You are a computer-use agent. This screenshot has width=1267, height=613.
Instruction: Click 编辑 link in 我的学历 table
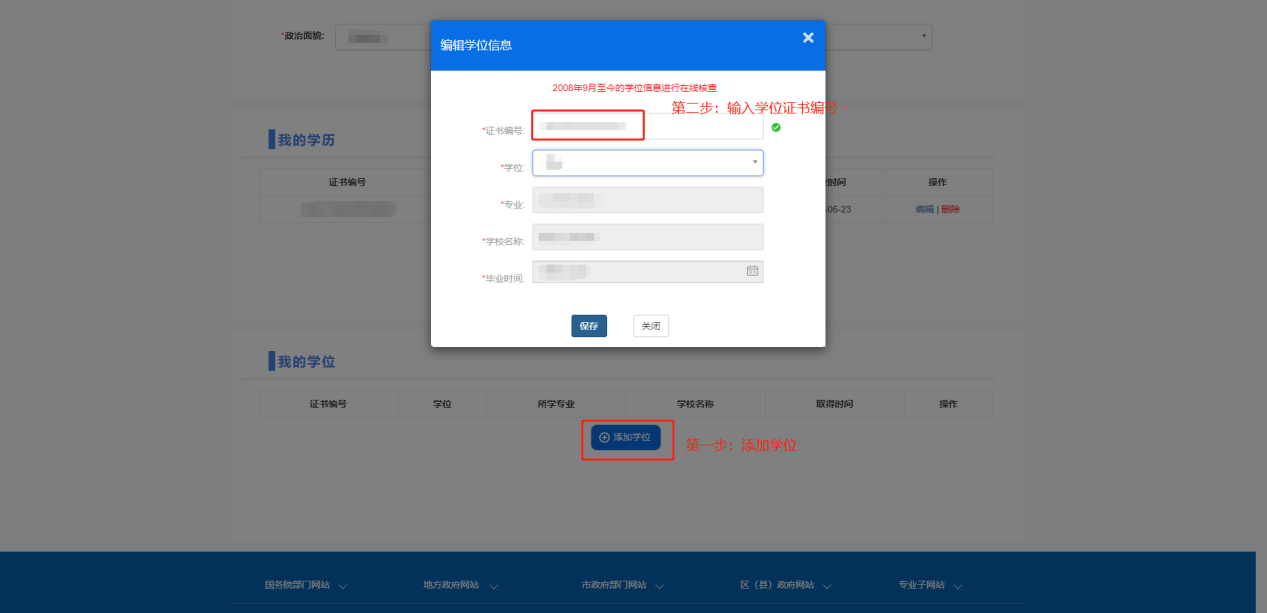[924, 209]
